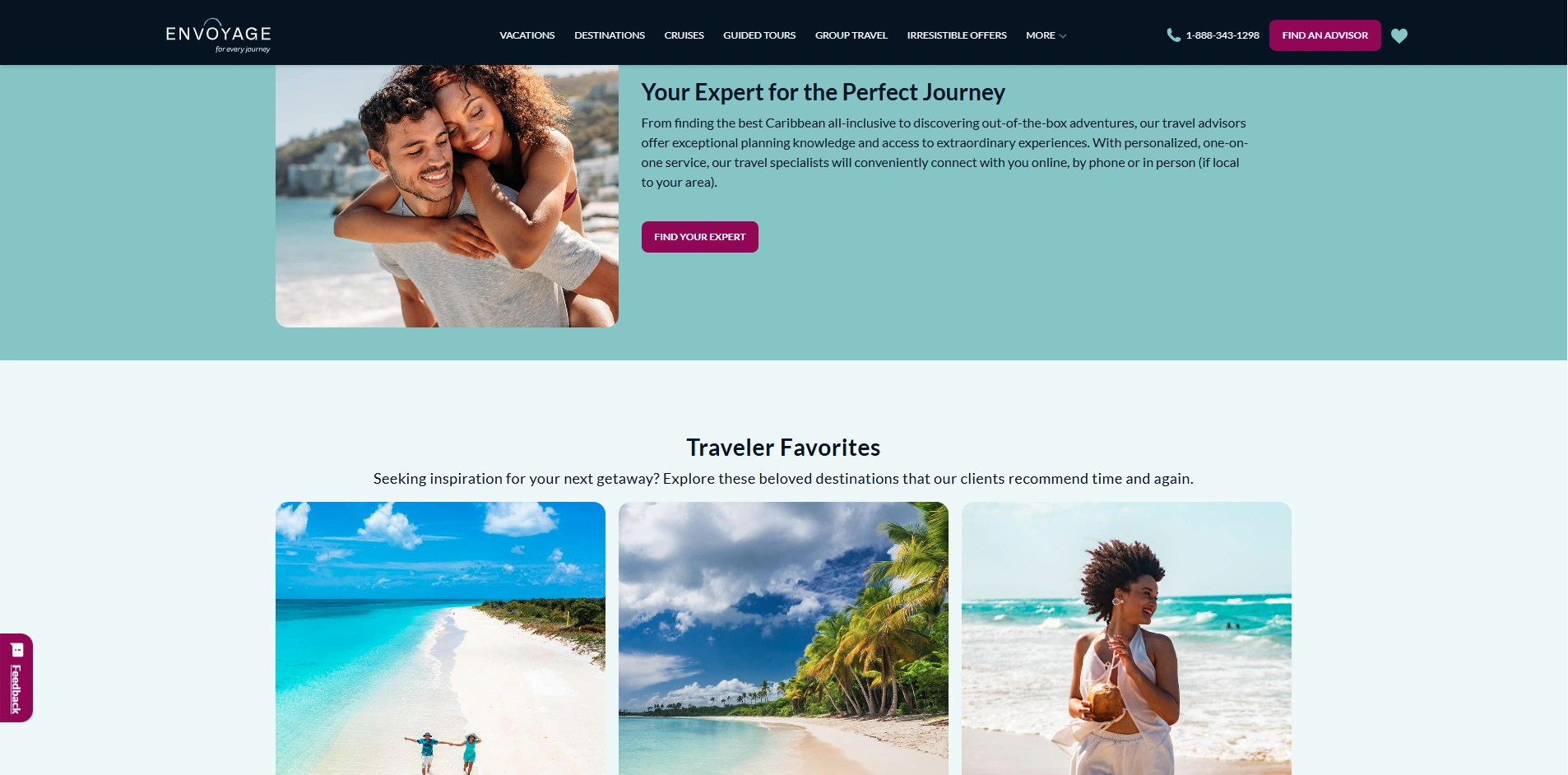This screenshot has width=1568, height=775.
Task: Open the couple piggyback beach photo
Action: pos(447,196)
